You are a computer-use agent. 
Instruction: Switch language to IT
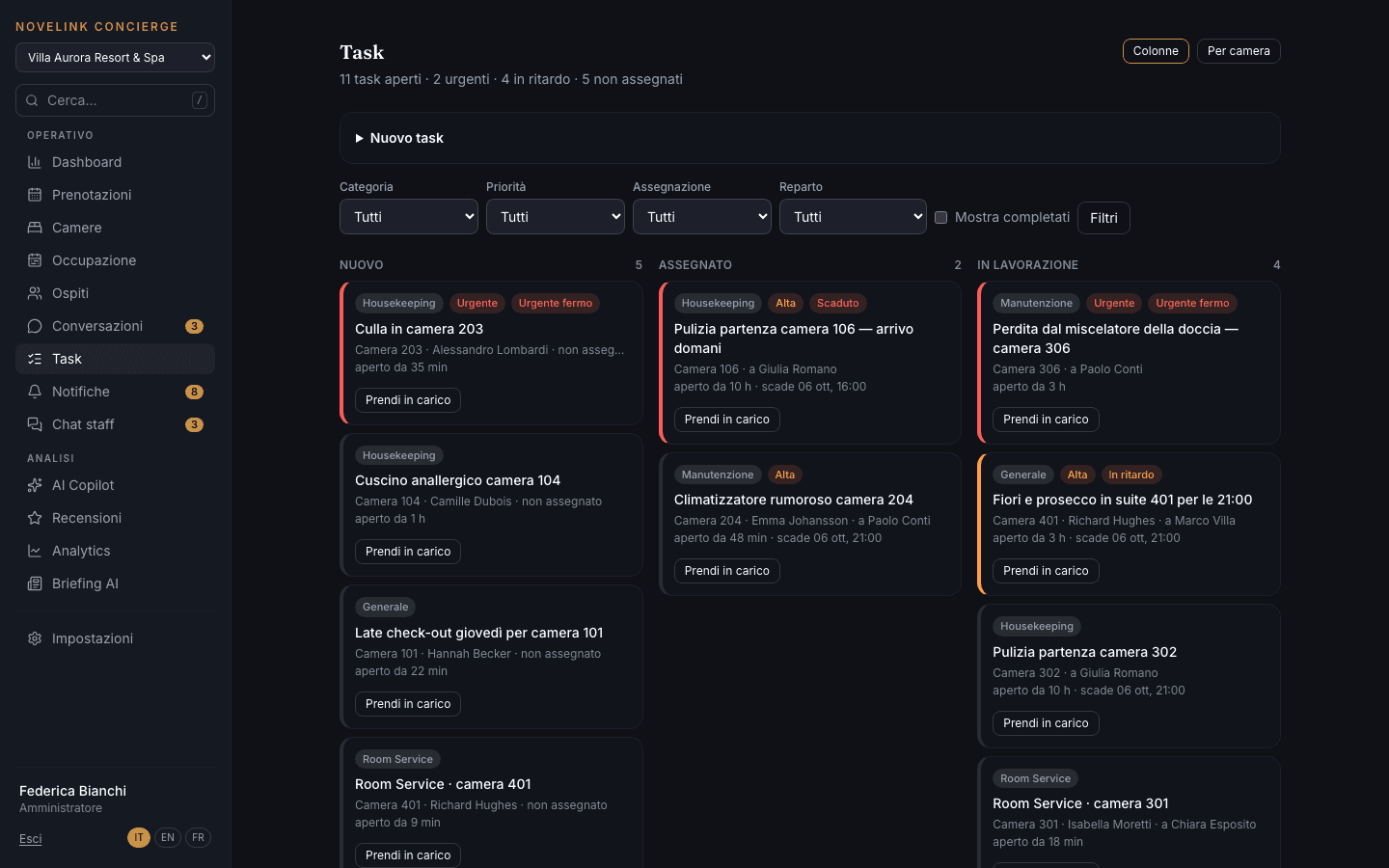tap(139, 837)
